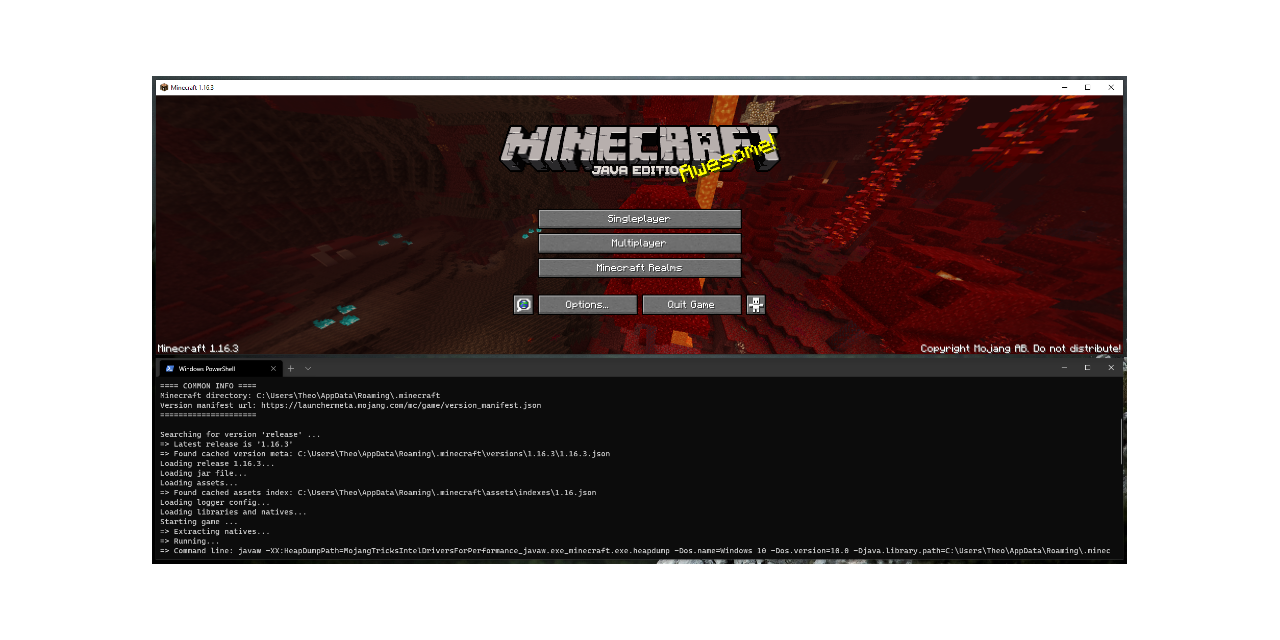Minimize the Minecraft window
1280x640 pixels.
[x=1064, y=87]
